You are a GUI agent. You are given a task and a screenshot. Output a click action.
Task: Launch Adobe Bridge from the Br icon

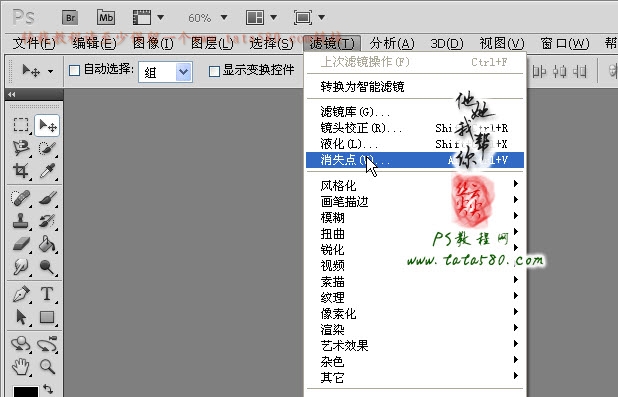[70, 18]
